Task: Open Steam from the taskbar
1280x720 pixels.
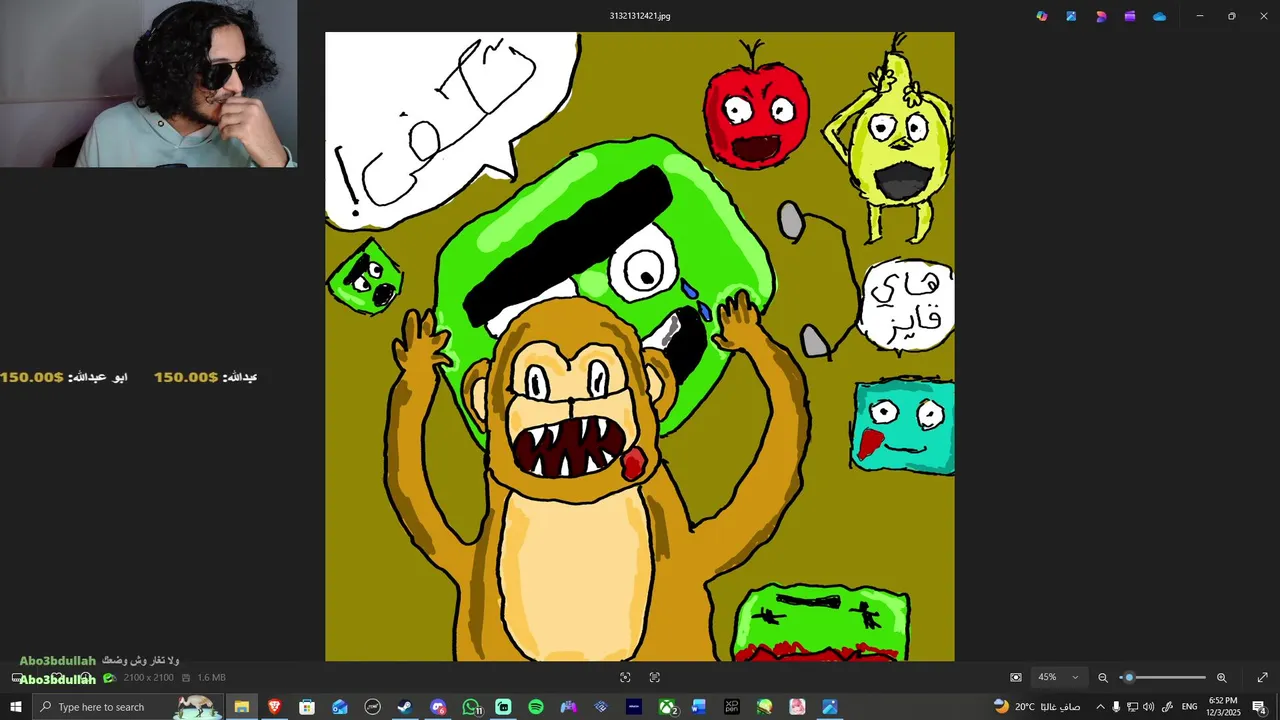Action: pyautogui.click(x=405, y=707)
